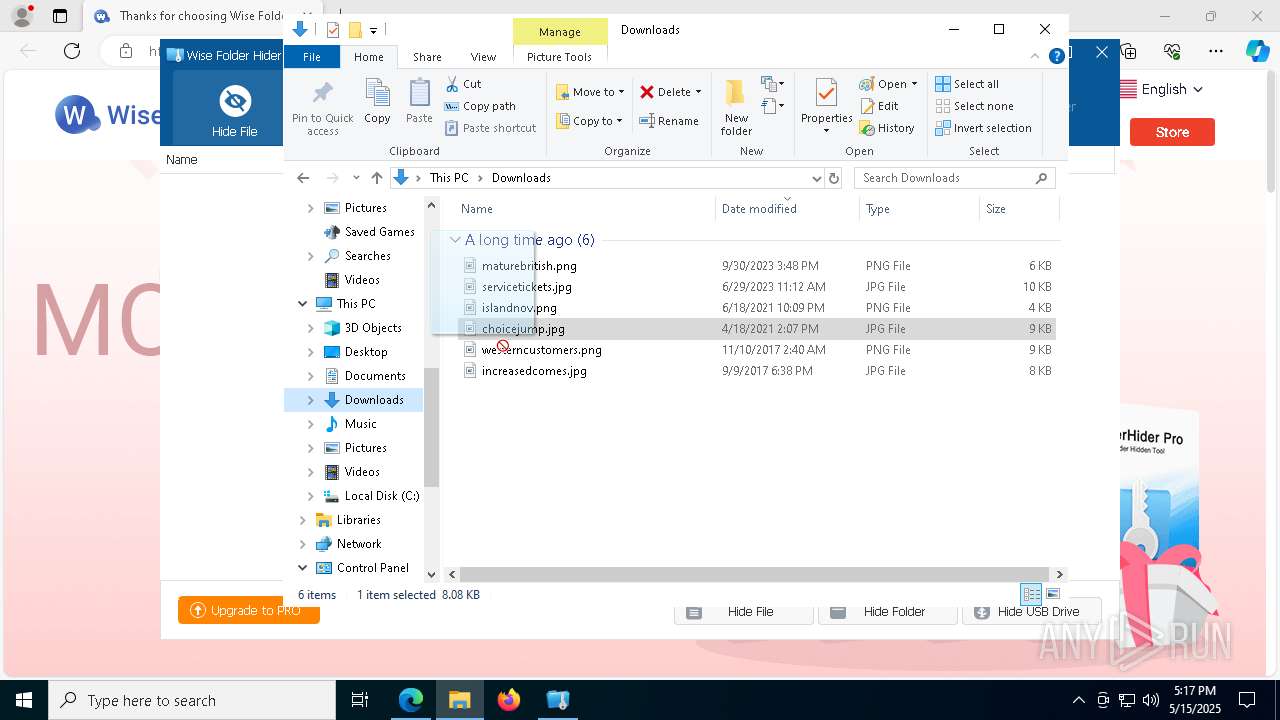Click the Pin to Quick access icon
Viewport: 1280px width, 720px height.
pos(322,93)
